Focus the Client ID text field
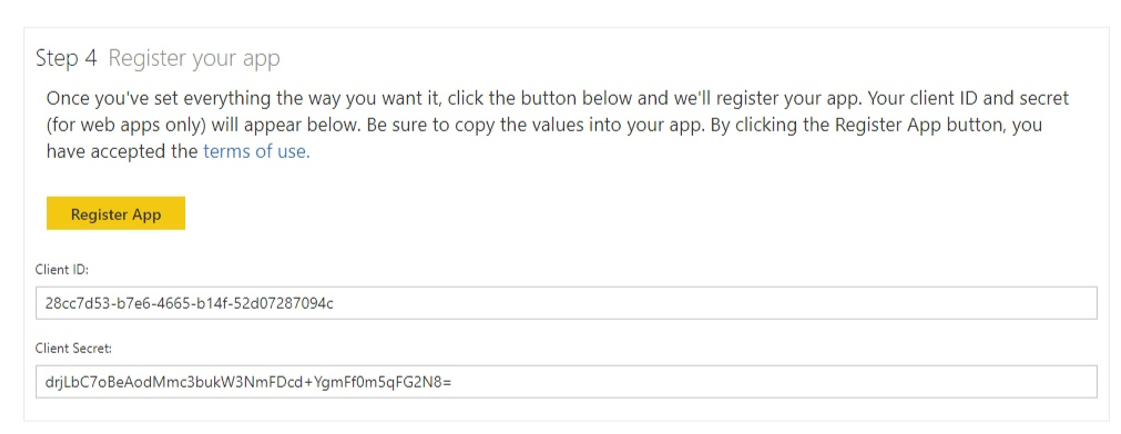Screen dimensions: 1121x434 (x=566, y=303)
